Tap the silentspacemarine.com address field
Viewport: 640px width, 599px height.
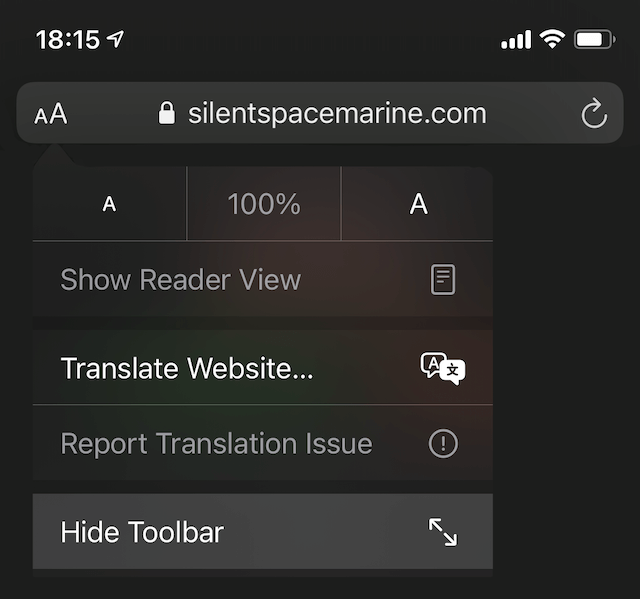(x=336, y=114)
